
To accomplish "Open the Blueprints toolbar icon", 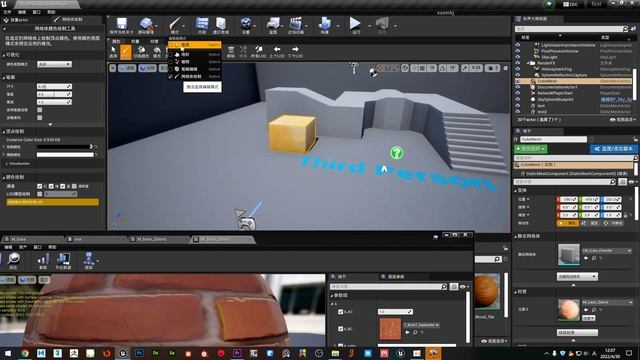I will click(273, 24).
